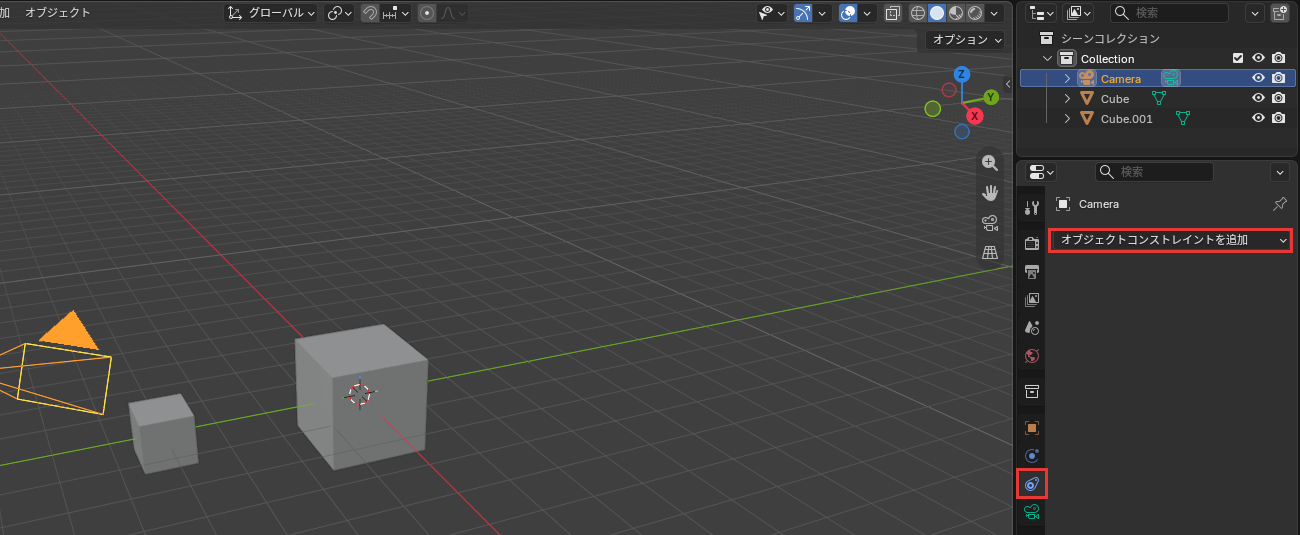This screenshot has height=535, width=1300.
Task: Hide Cube.001 in viewport
Action: [1259, 118]
